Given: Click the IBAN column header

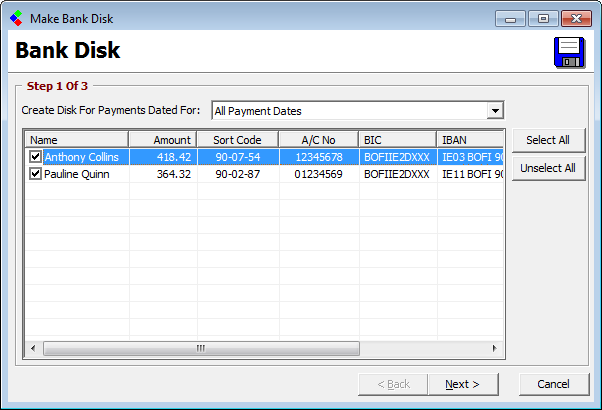Looking at the screenshot, I should pos(468,140).
